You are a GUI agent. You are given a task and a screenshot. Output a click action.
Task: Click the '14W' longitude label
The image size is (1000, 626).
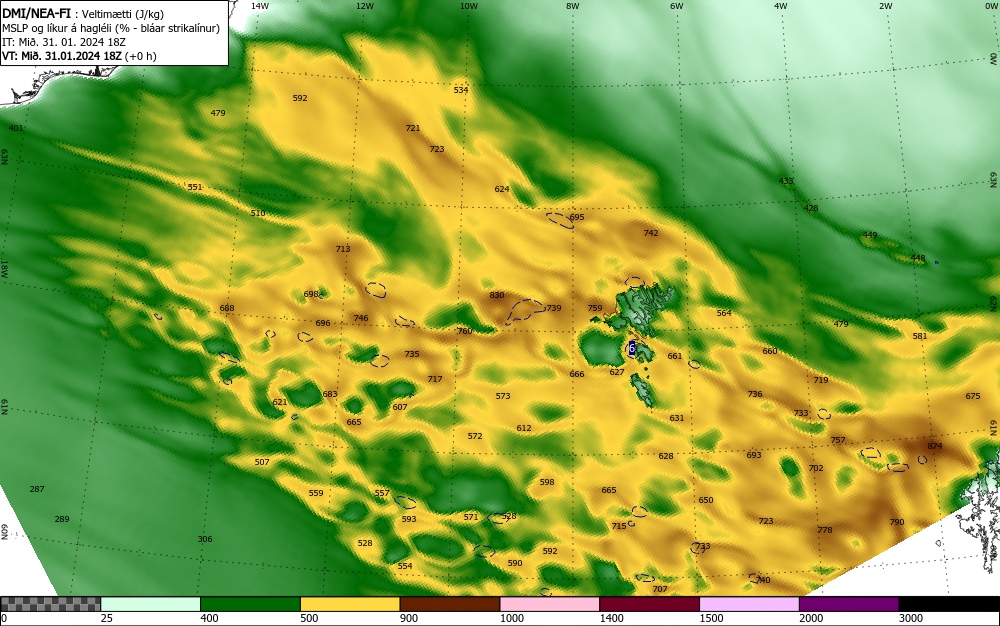(x=259, y=6)
